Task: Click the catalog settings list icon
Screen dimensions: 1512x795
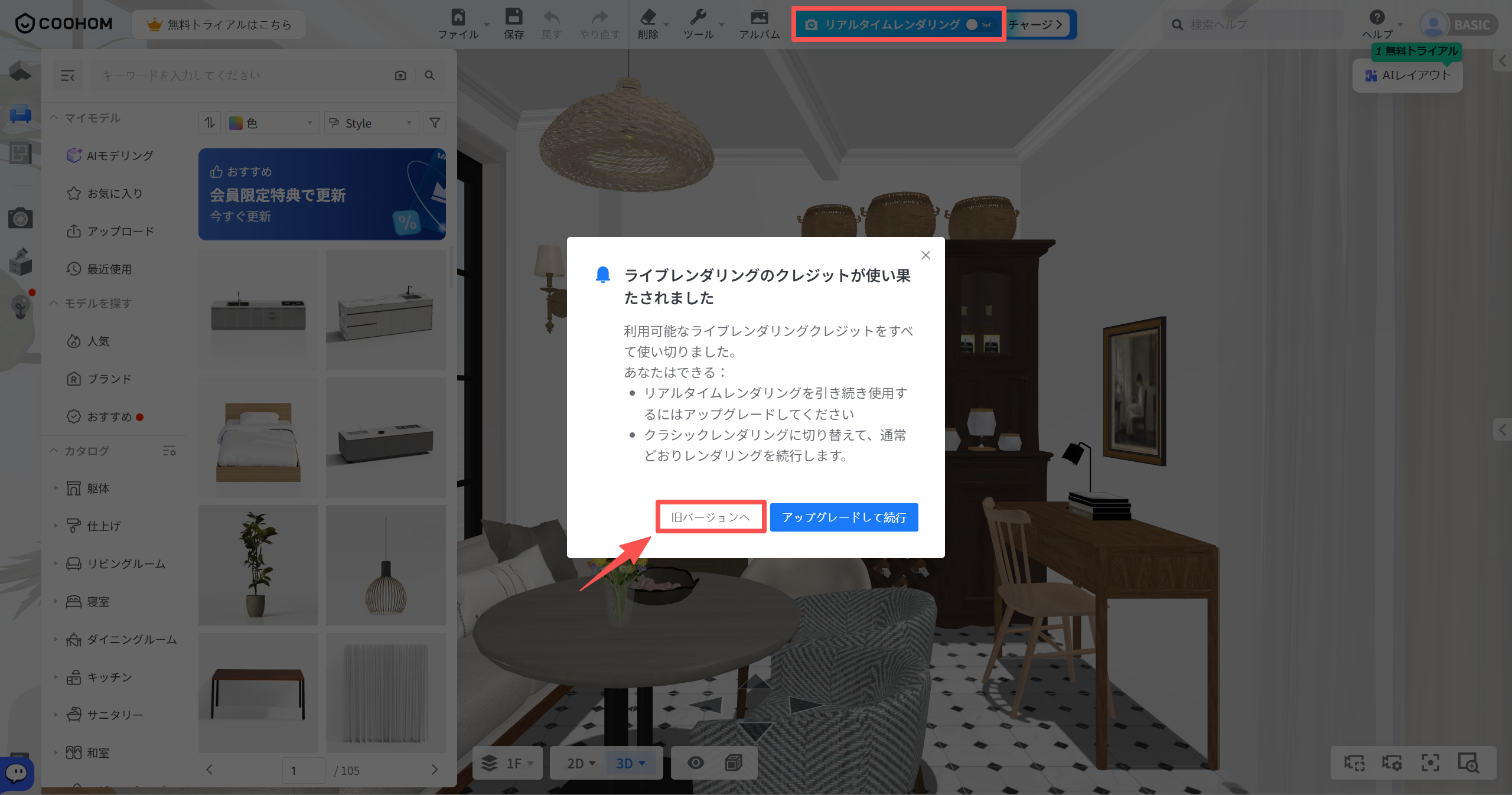Action: 170,451
